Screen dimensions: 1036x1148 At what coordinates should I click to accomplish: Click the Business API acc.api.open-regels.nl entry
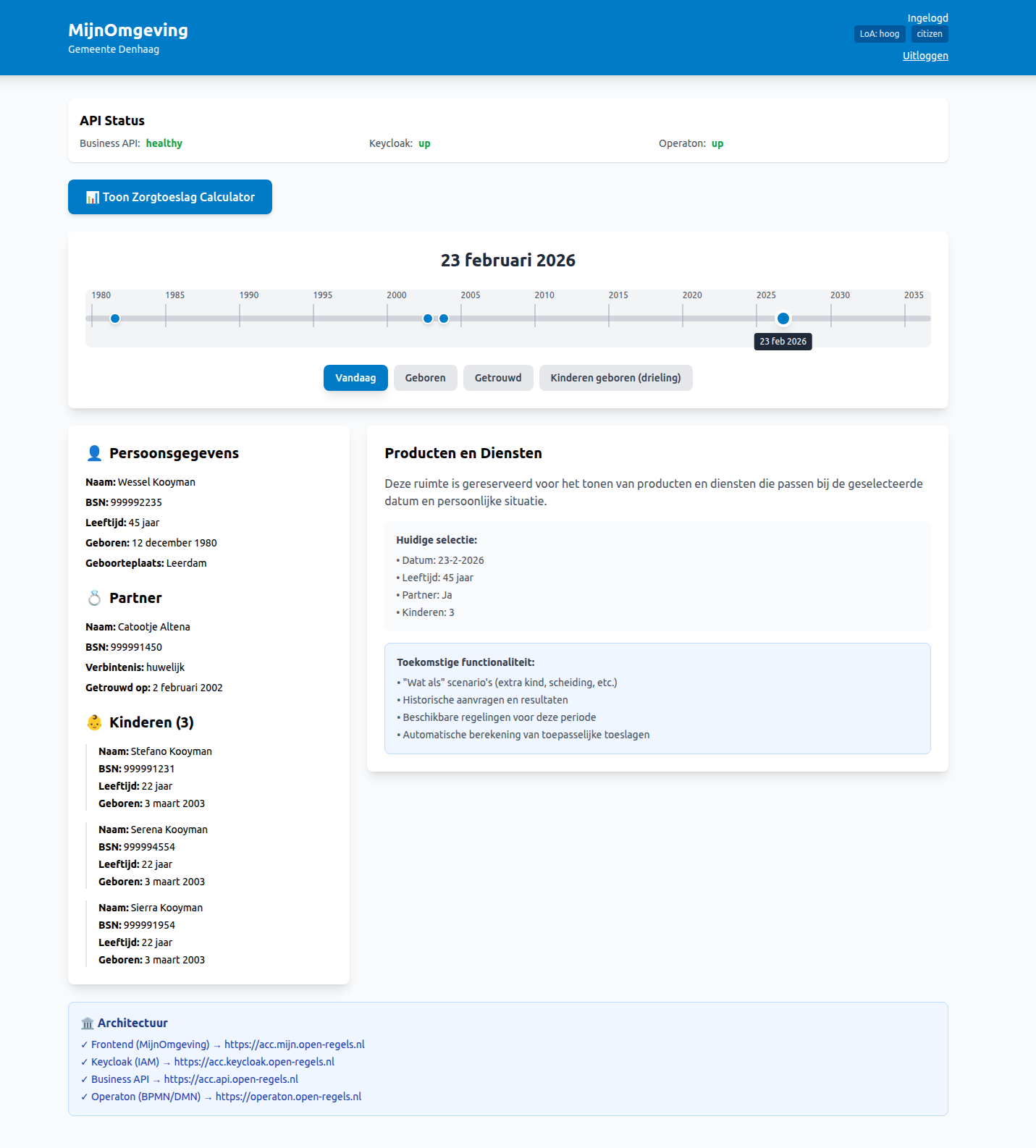(x=189, y=1079)
